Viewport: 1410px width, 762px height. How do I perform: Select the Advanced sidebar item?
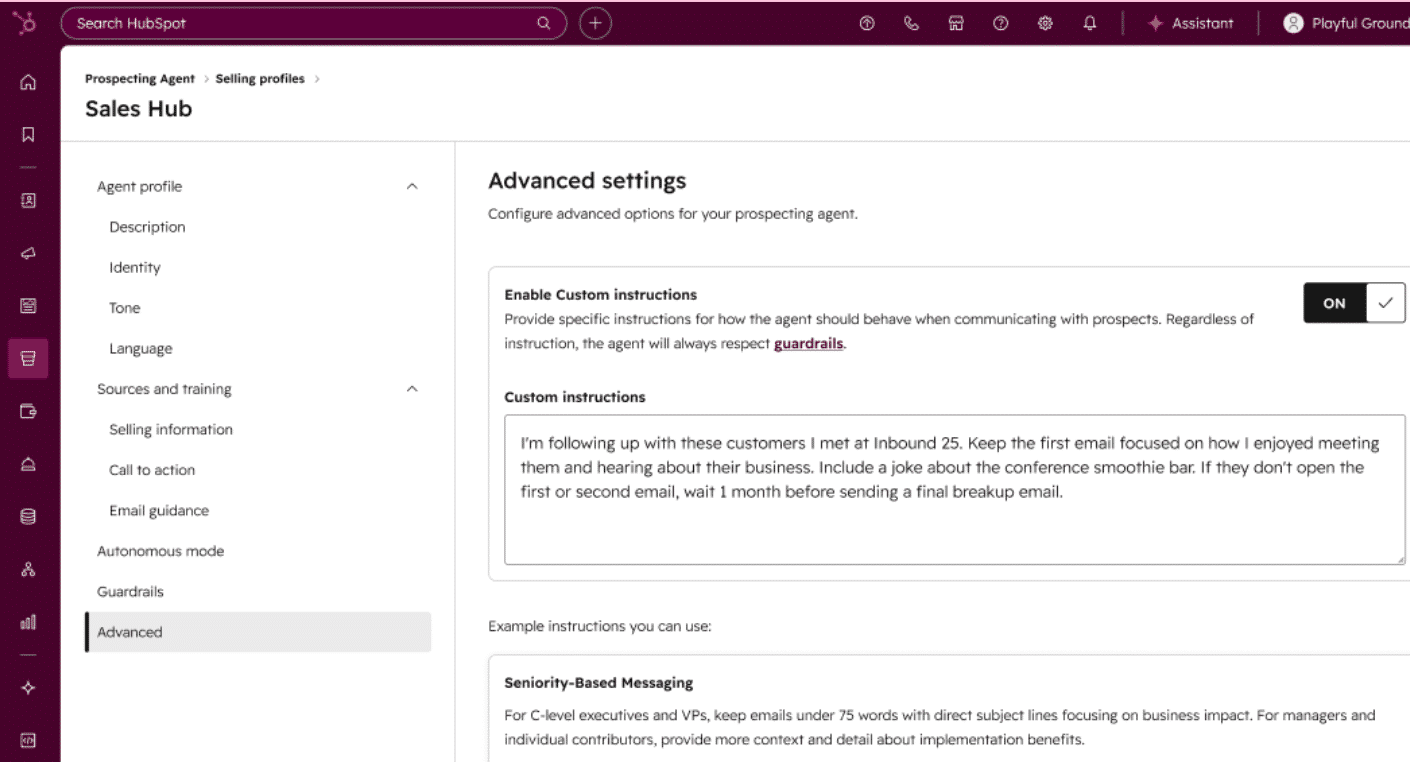(x=258, y=632)
